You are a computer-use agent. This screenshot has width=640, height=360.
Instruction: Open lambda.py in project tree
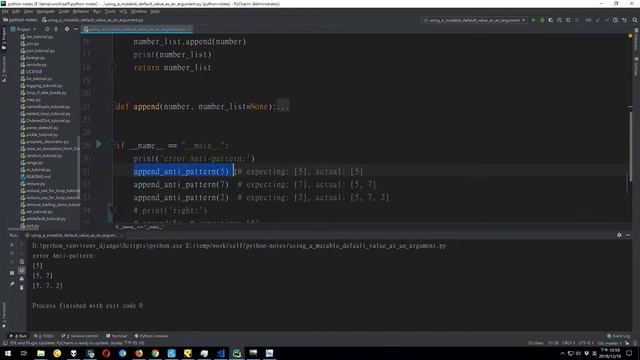pyautogui.click(x=36, y=64)
